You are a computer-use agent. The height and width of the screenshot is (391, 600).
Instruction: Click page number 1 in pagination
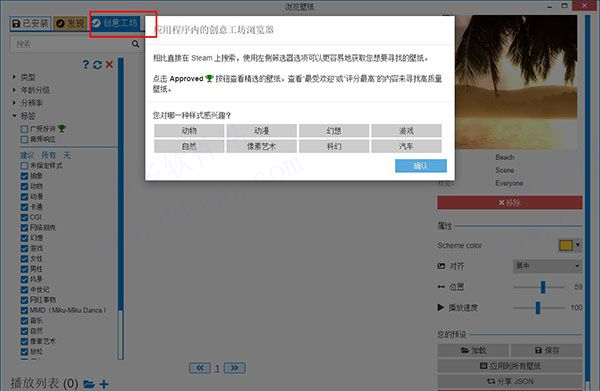pos(217,368)
